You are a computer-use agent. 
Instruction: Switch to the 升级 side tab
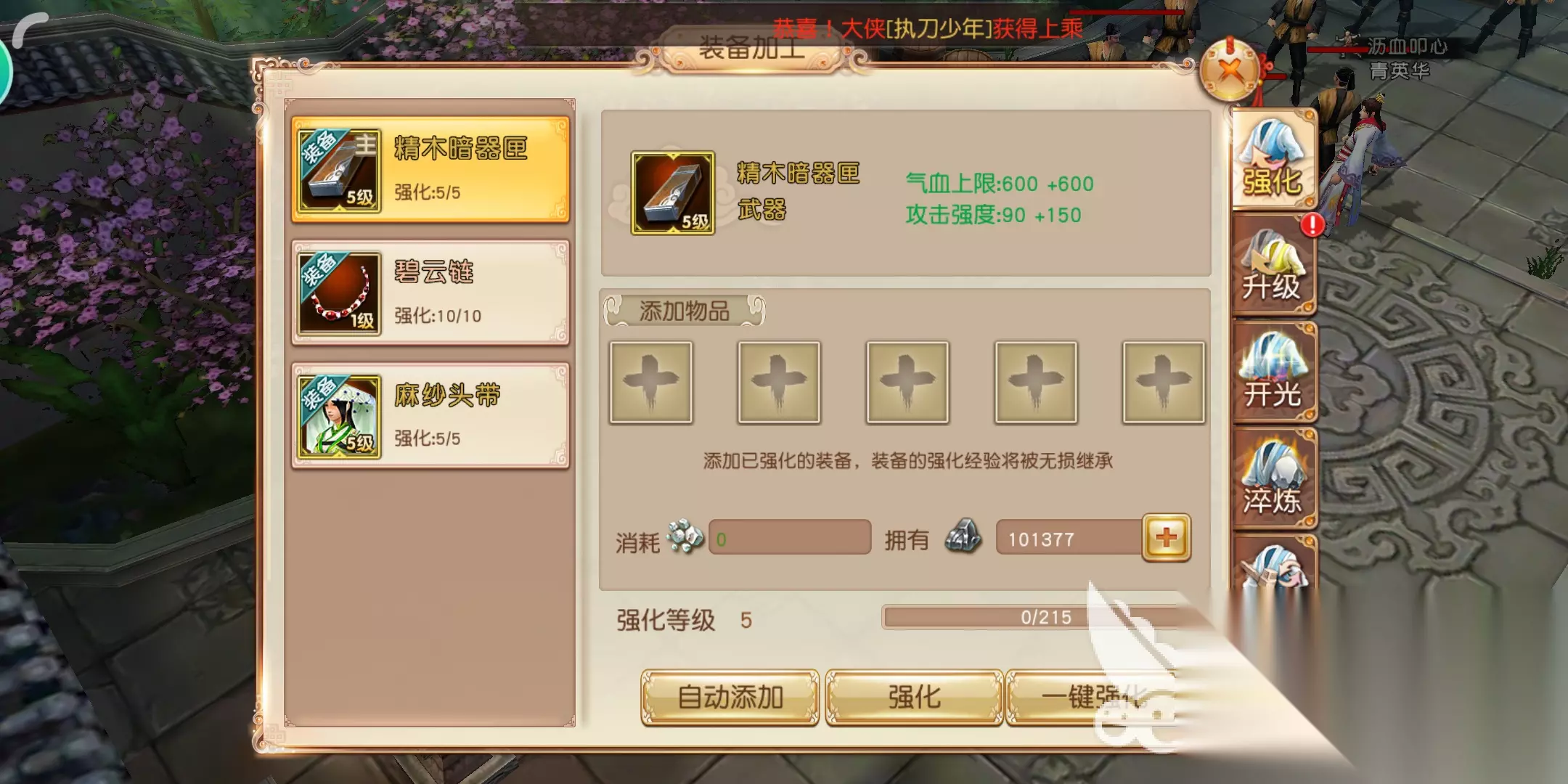click(1274, 265)
